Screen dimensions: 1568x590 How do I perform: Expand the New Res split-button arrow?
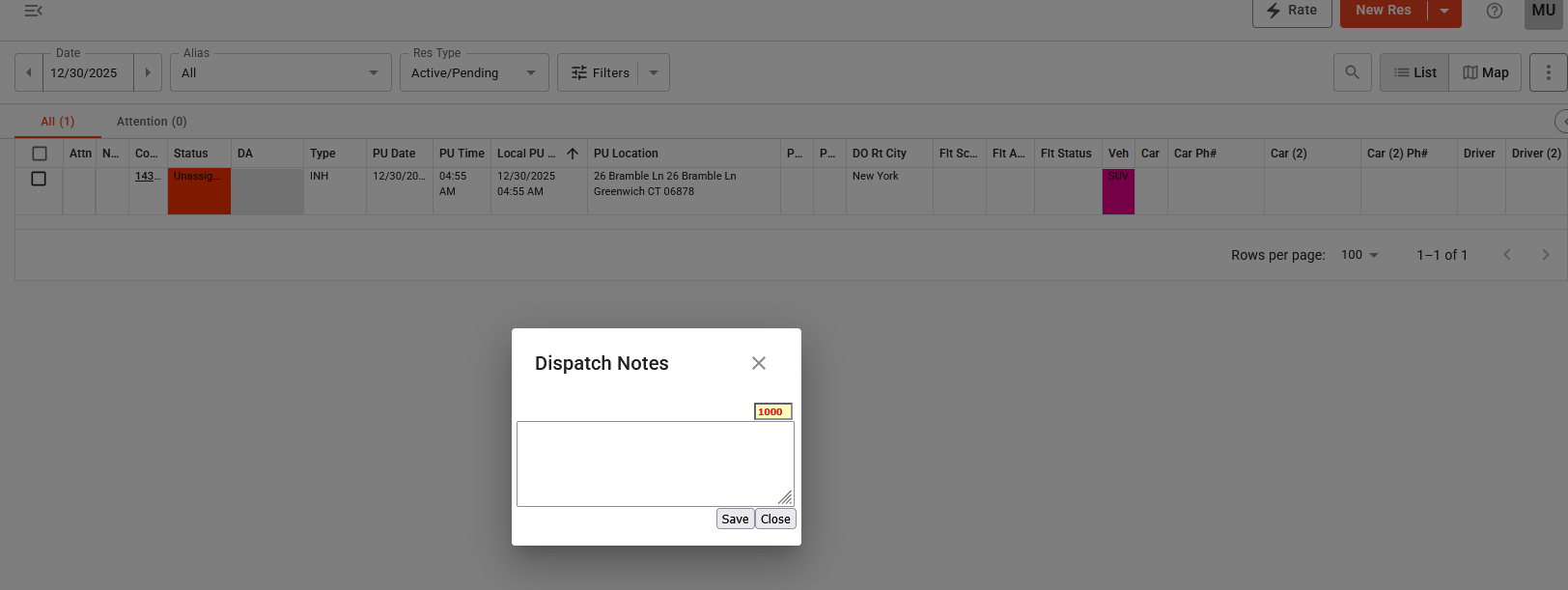[1444, 11]
